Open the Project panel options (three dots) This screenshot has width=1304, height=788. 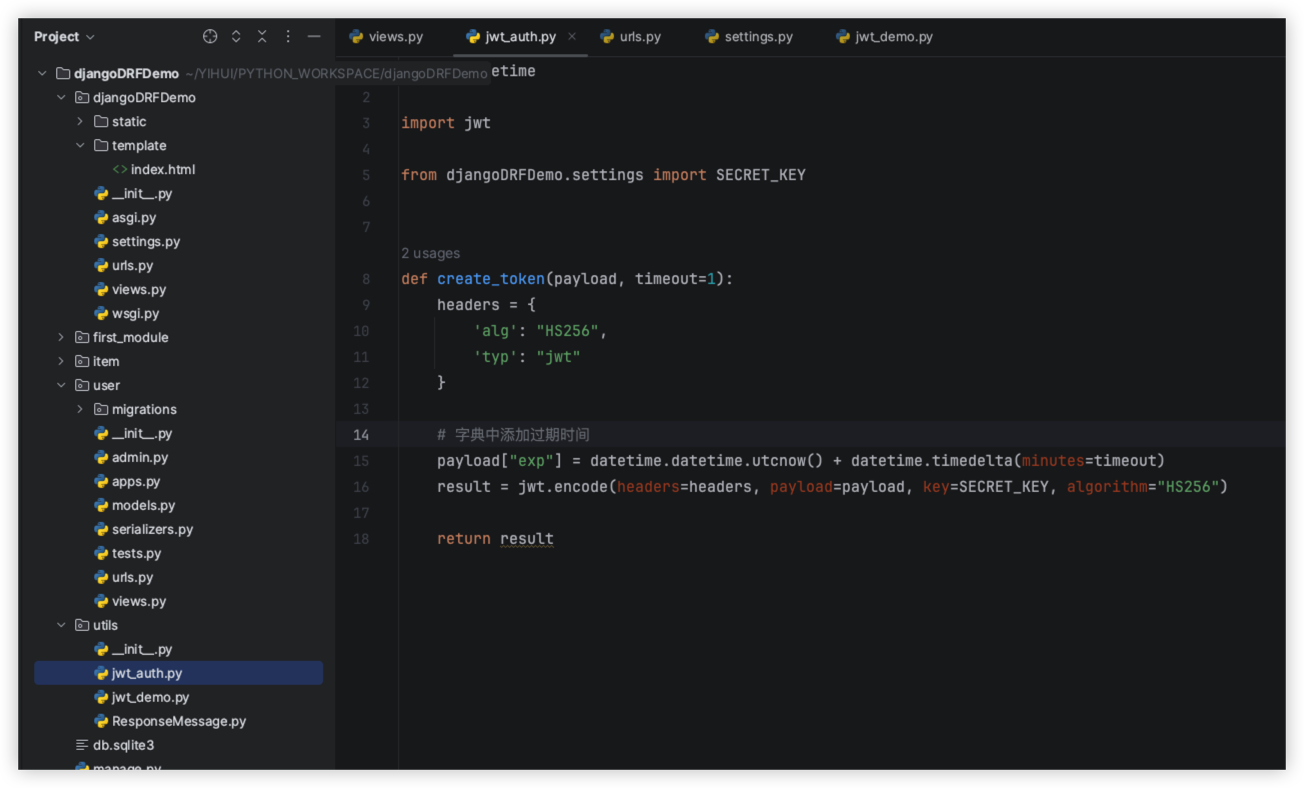(x=288, y=37)
